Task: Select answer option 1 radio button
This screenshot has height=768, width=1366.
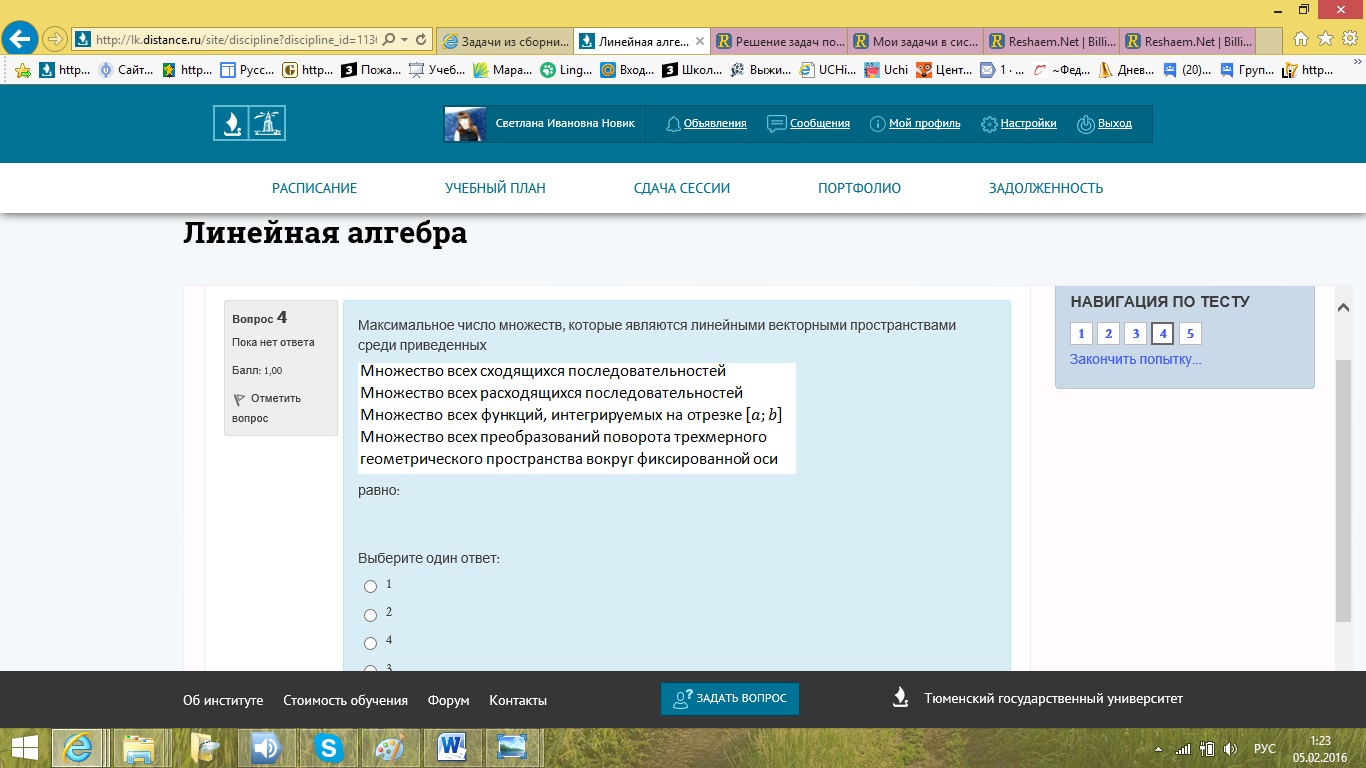Action: pos(370,586)
